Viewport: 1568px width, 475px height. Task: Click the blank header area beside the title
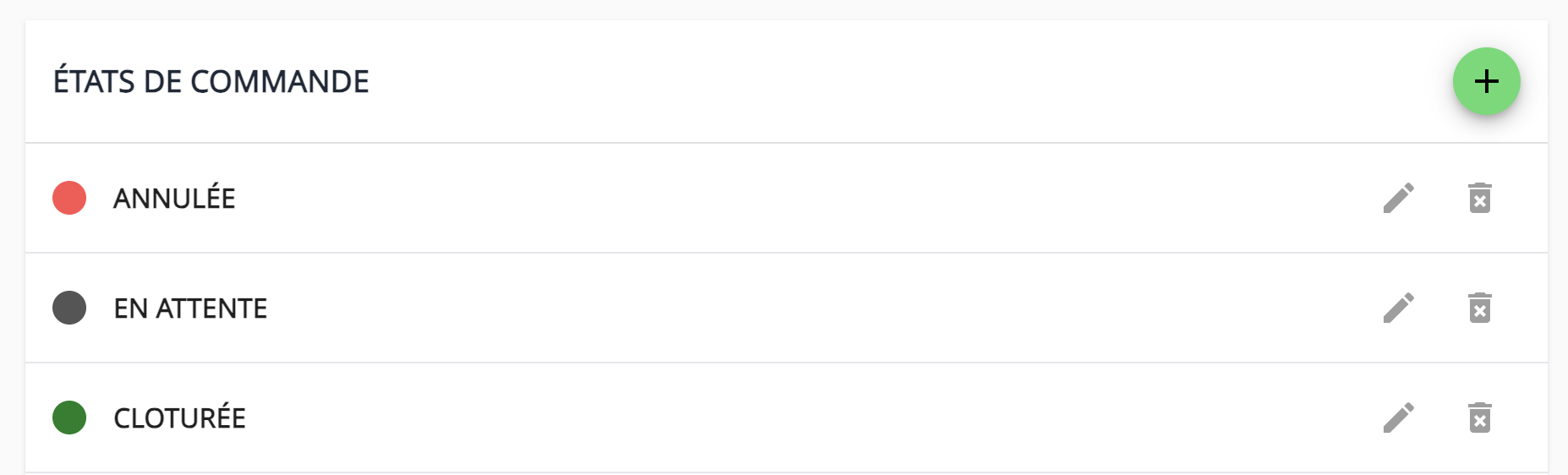tap(846, 81)
